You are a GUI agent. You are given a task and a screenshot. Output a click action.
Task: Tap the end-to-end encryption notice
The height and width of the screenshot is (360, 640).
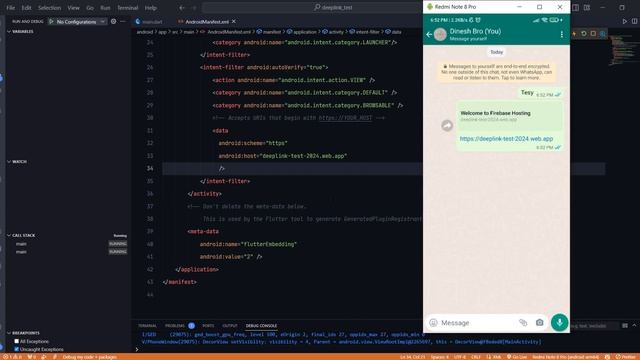(x=496, y=72)
